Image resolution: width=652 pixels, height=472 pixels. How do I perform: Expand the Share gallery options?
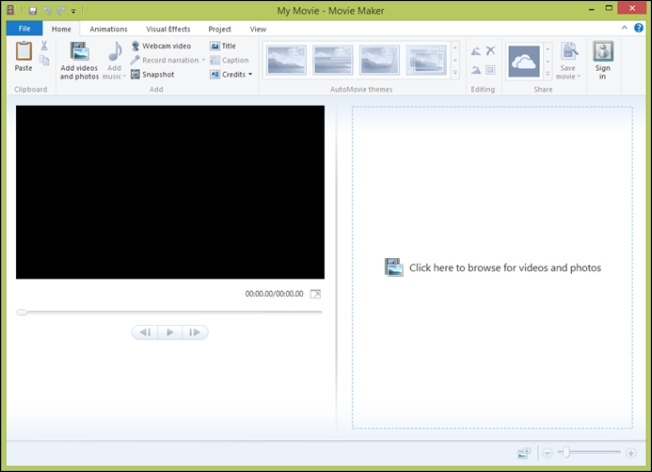(548, 74)
